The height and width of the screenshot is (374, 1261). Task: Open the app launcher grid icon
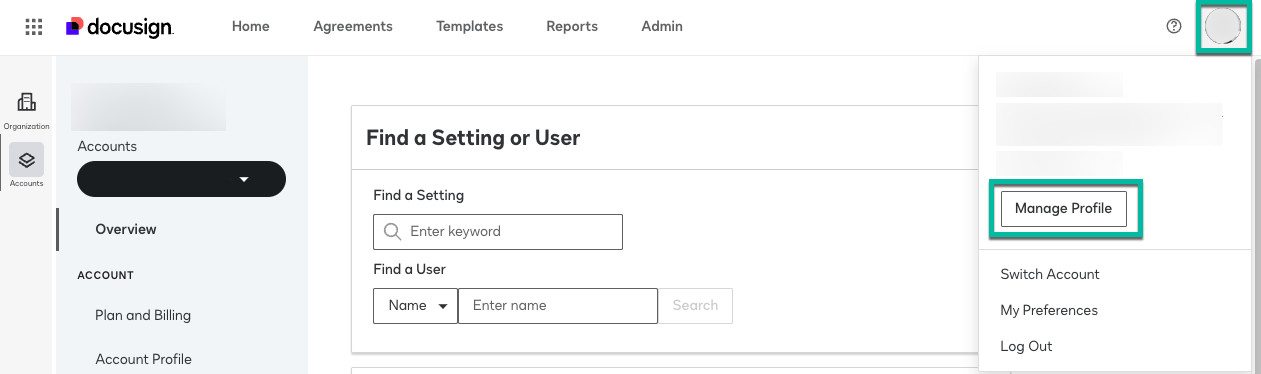pyautogui.click(x=33, y=27)
